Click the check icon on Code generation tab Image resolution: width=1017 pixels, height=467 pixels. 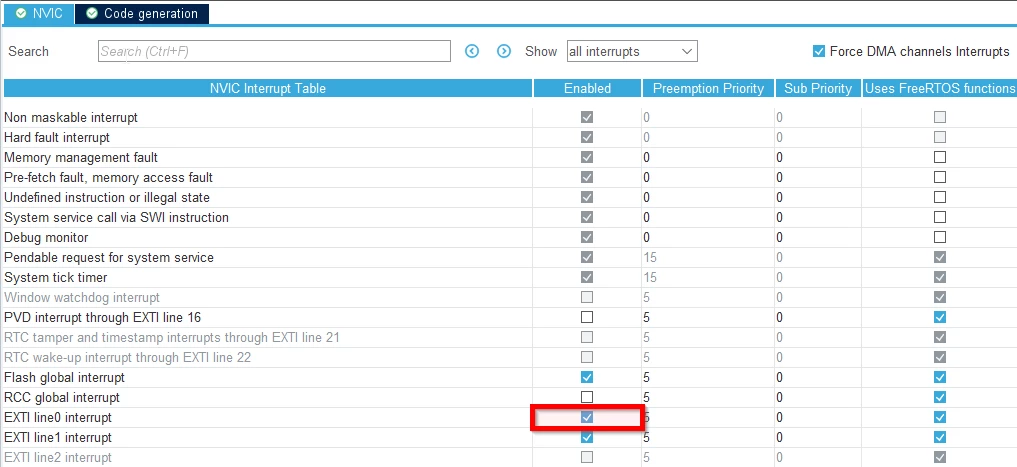coord(92,13)
